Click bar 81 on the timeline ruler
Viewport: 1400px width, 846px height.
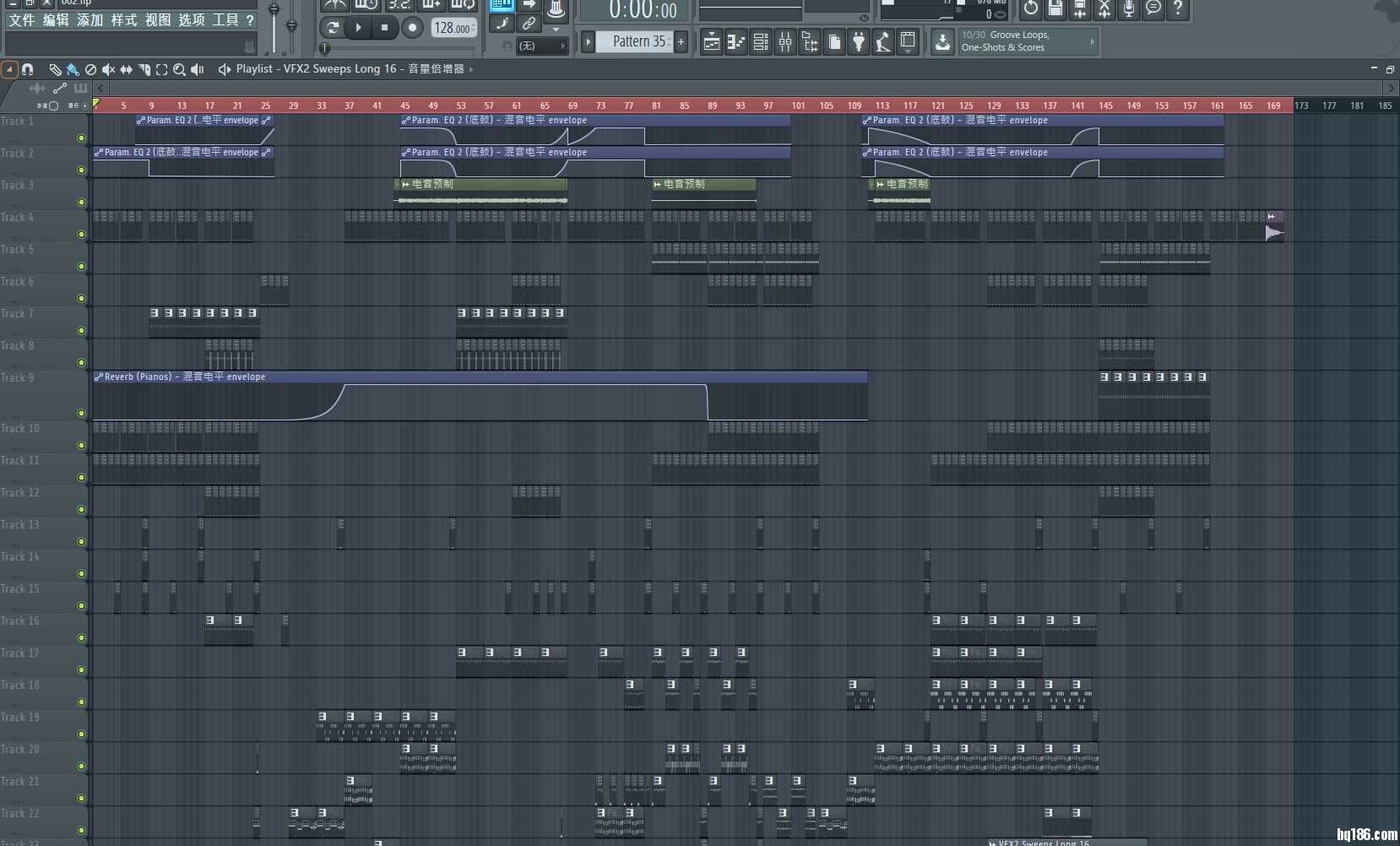pos(656,106)
